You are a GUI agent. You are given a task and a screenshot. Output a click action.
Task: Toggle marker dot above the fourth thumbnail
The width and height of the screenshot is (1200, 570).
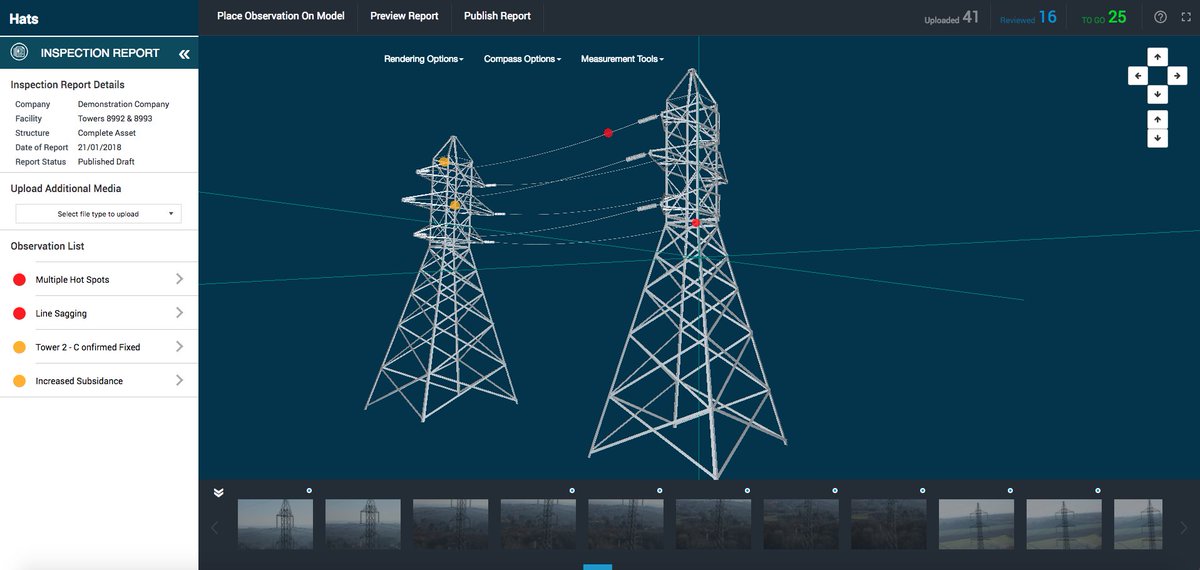572,490
